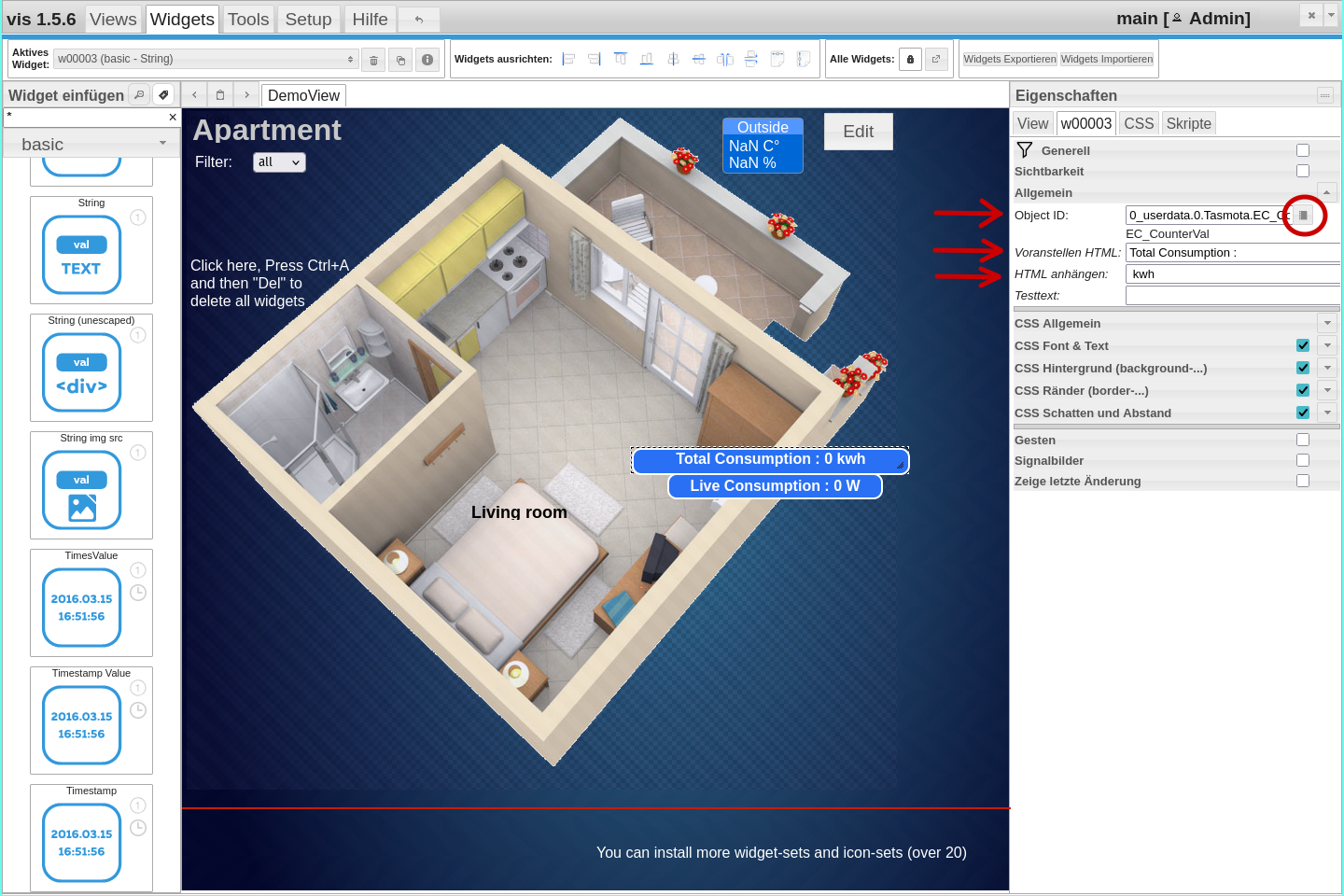Click the Edit button on the view
Image resolution: width=1344 pixels, height=896 pixels.
[858, 131]
